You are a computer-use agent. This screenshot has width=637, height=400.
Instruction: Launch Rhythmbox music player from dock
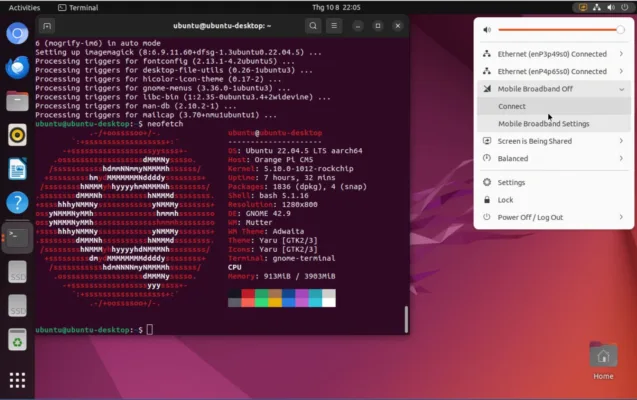17,135
